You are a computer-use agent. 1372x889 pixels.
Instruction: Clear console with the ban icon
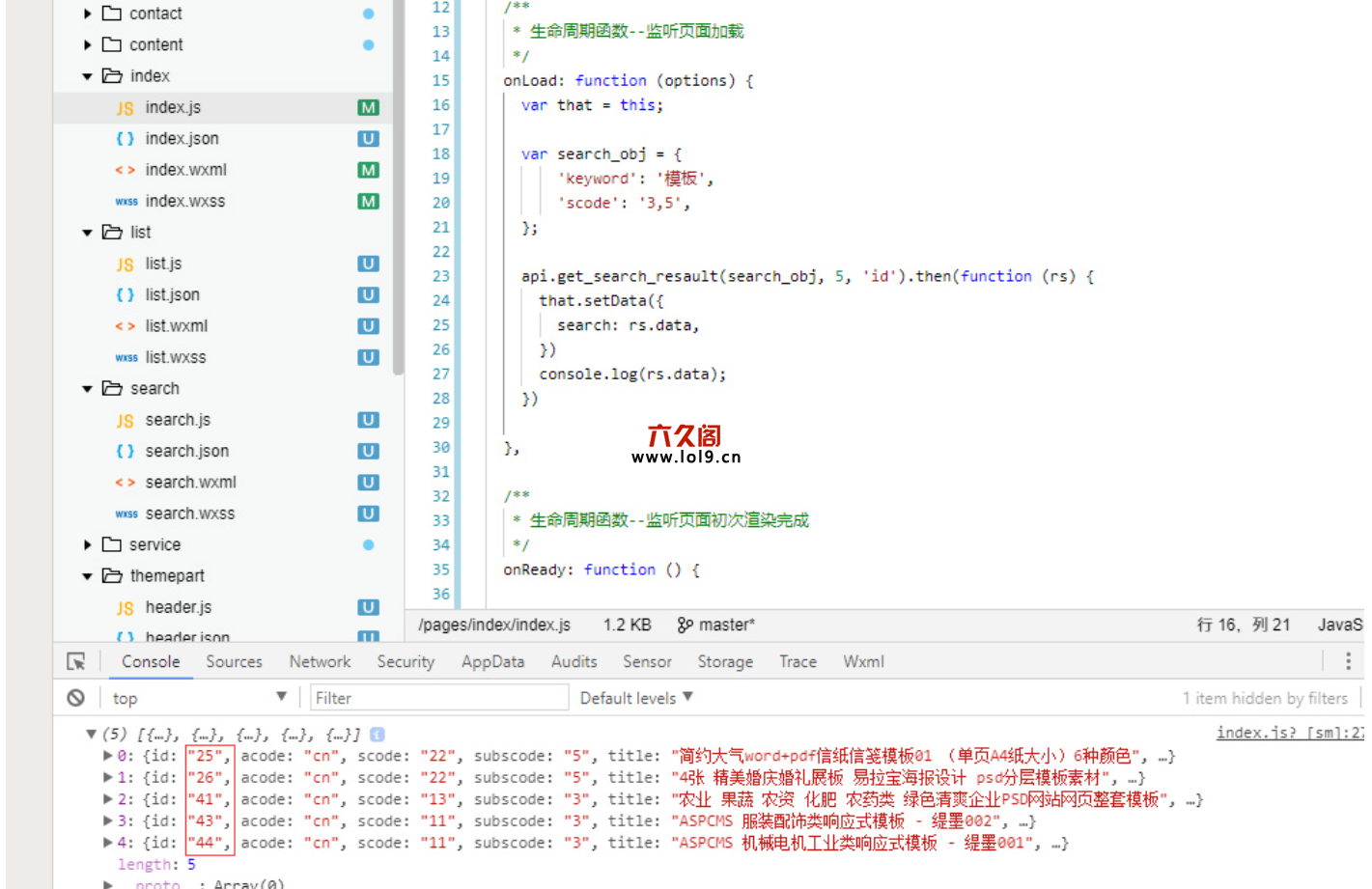coord(76,698)
